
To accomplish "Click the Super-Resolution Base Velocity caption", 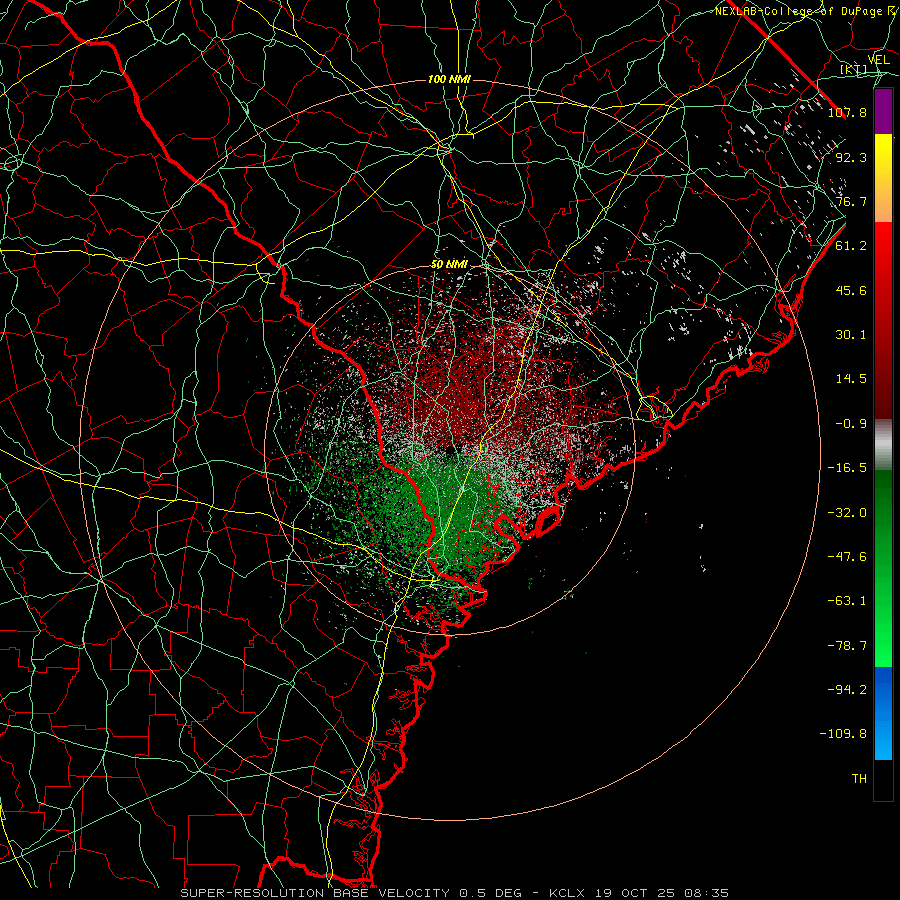I will pos(454,893).
